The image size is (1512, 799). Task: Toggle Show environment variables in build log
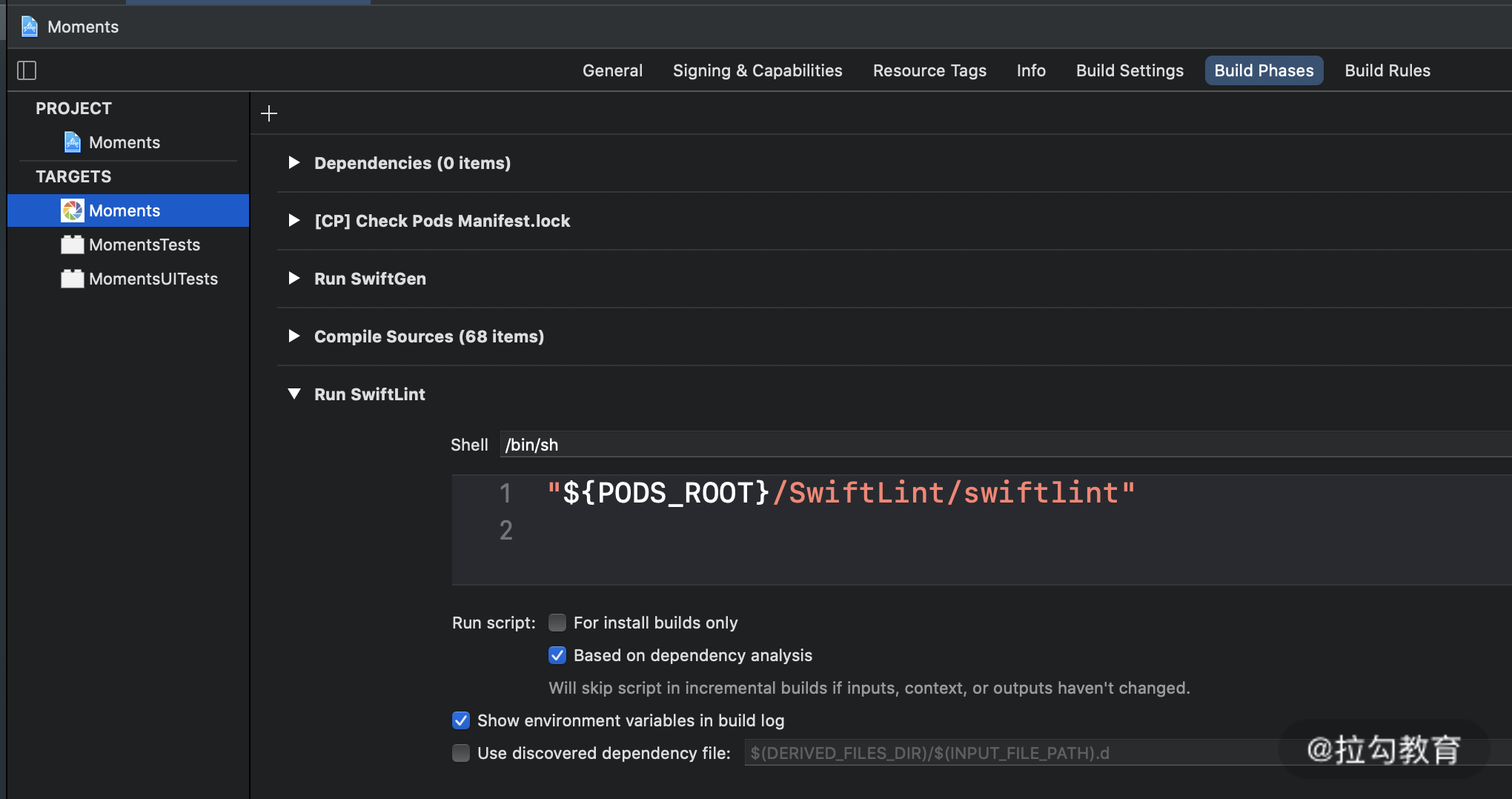click(461, 720)
